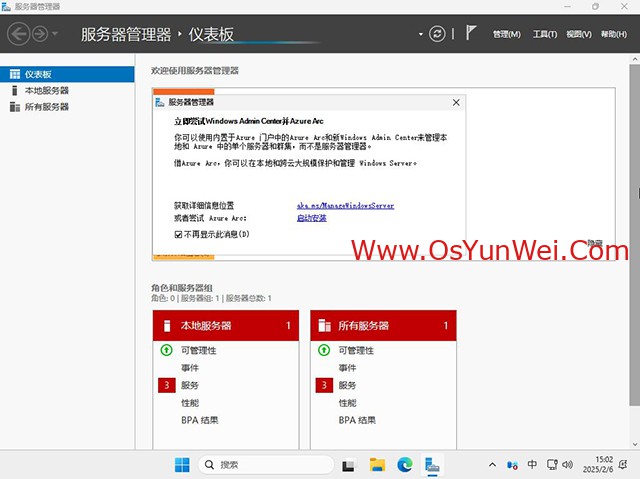Open 性能 in 本地服务器 tile
The image size is (640, 479).
(190, 403)
